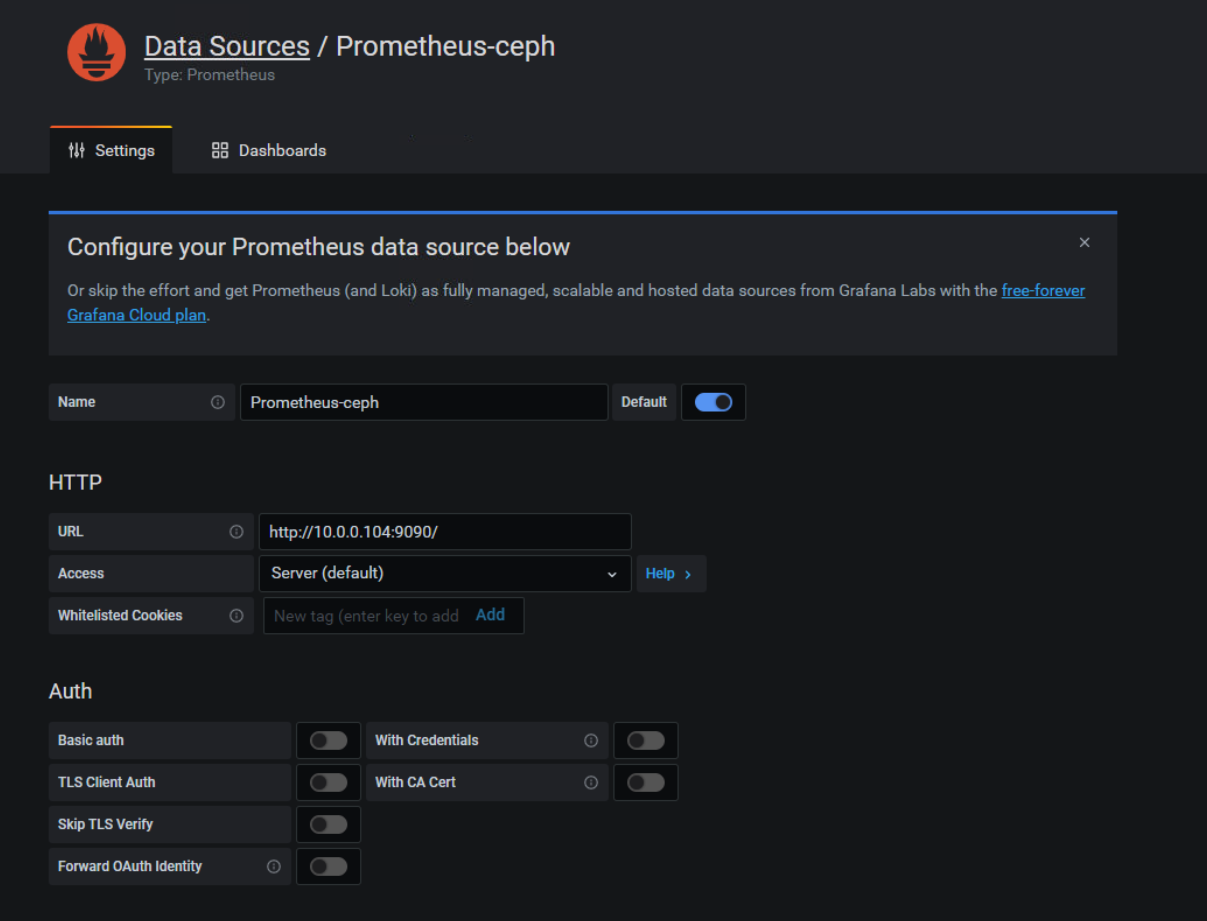The height and width of the screenshot is (921, 1207).
Task: Open the free-forever Grafana Cloud plan link
Action: click(x=1042, y=291)
